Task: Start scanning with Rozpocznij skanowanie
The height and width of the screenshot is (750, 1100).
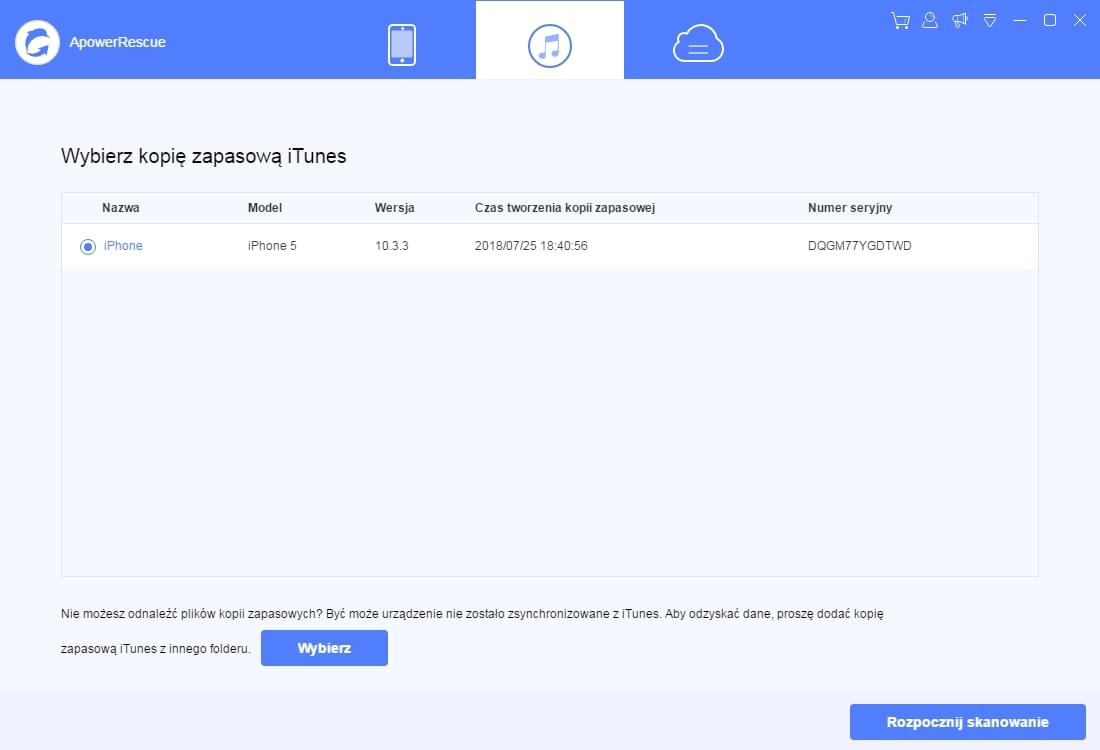Action: coord(967,721)
